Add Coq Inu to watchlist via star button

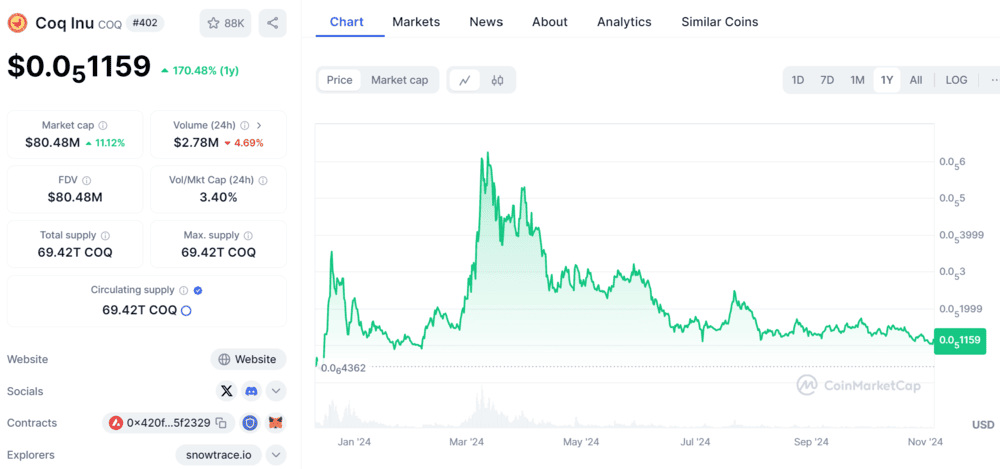225,24
